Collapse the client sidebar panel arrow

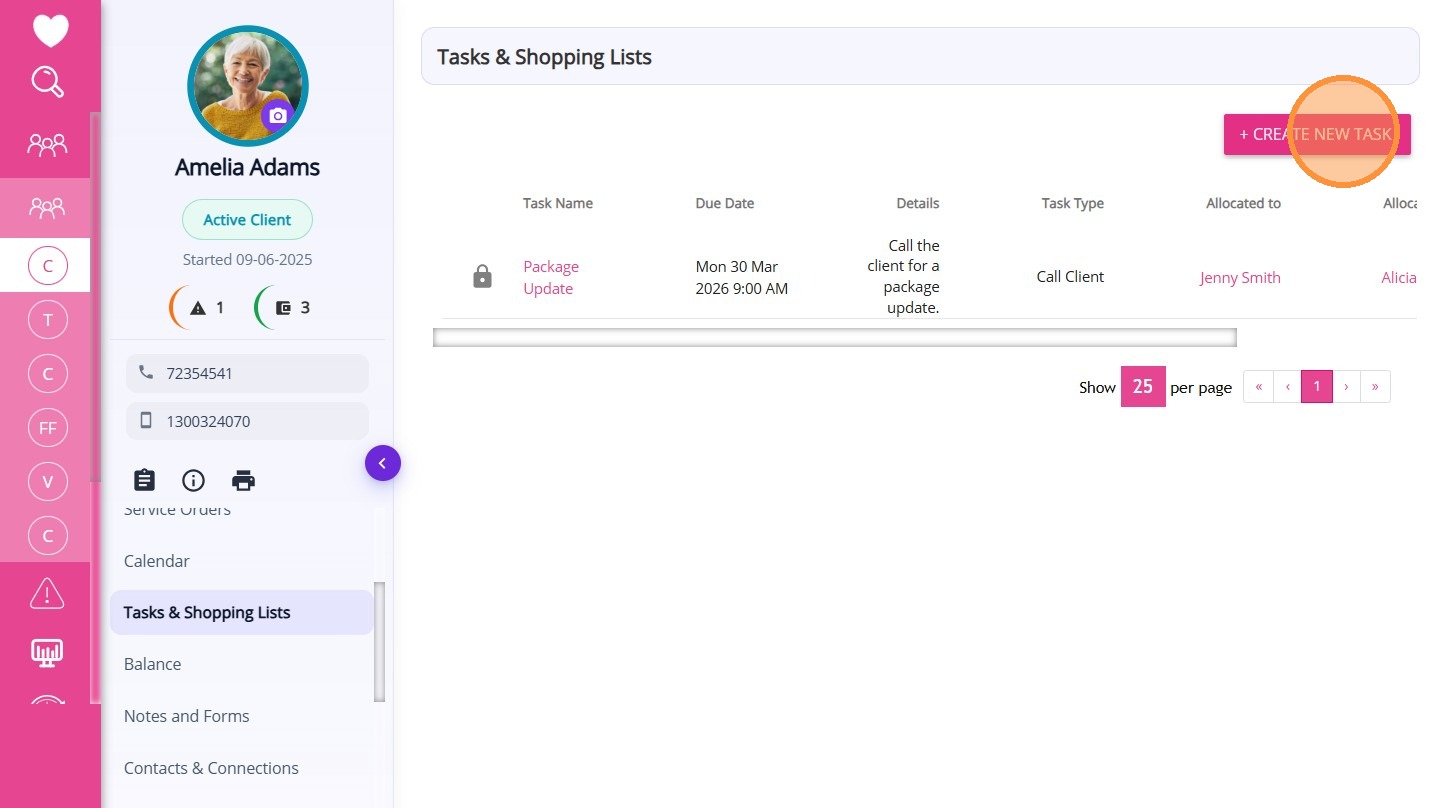pos(382,463)
